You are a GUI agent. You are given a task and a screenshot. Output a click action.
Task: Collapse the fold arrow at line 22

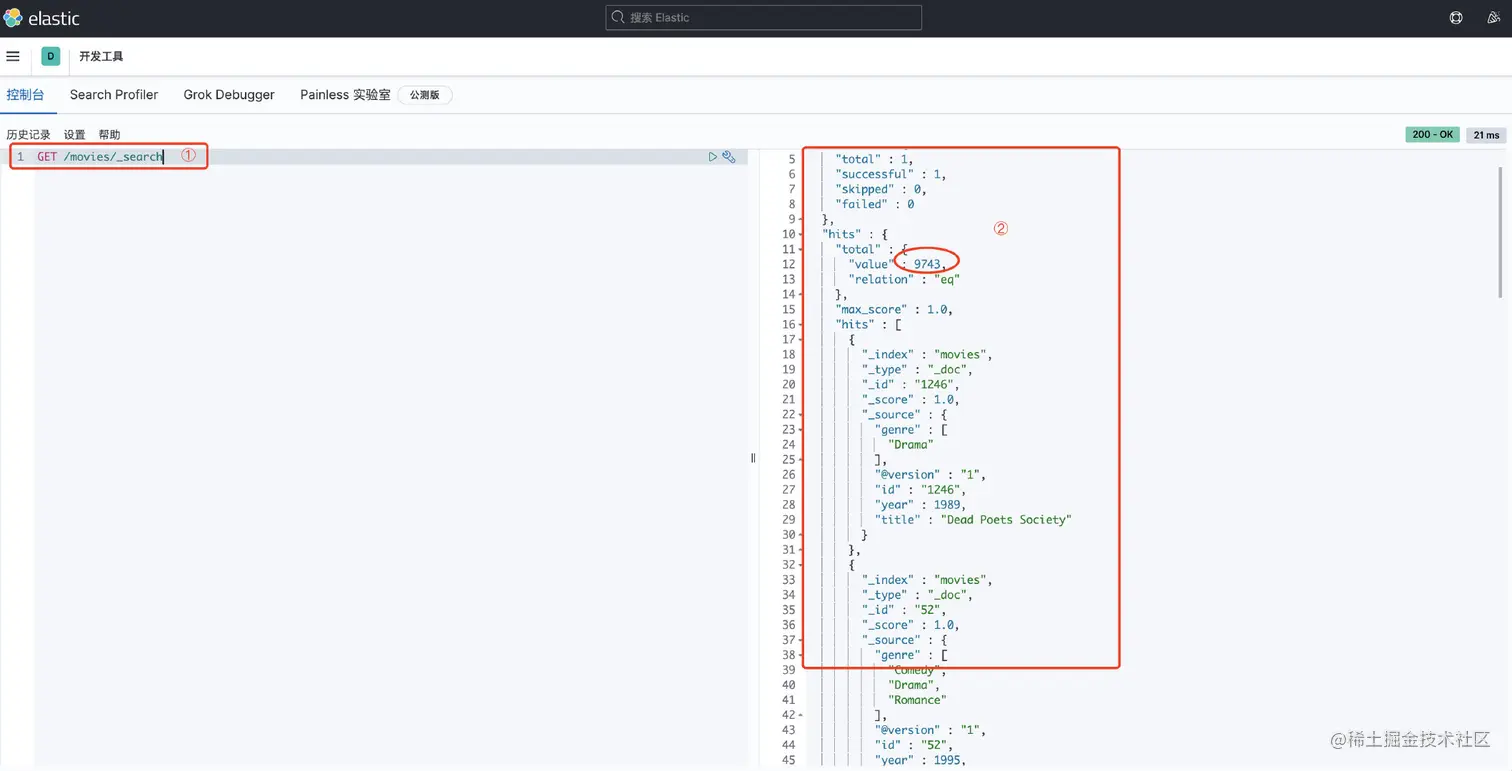[800, 414]
